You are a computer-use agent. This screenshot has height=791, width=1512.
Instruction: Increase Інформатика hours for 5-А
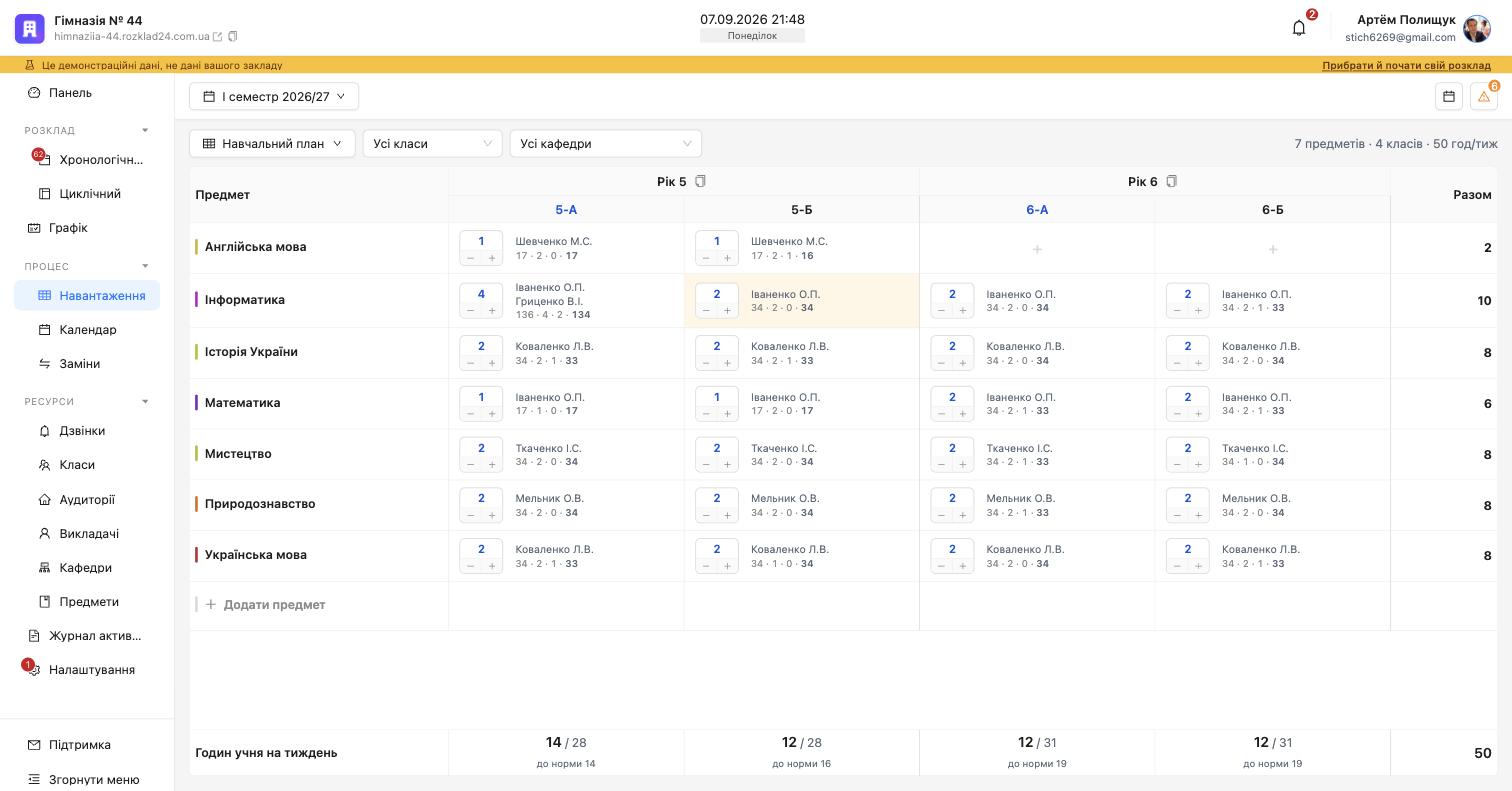pos(492,310)
